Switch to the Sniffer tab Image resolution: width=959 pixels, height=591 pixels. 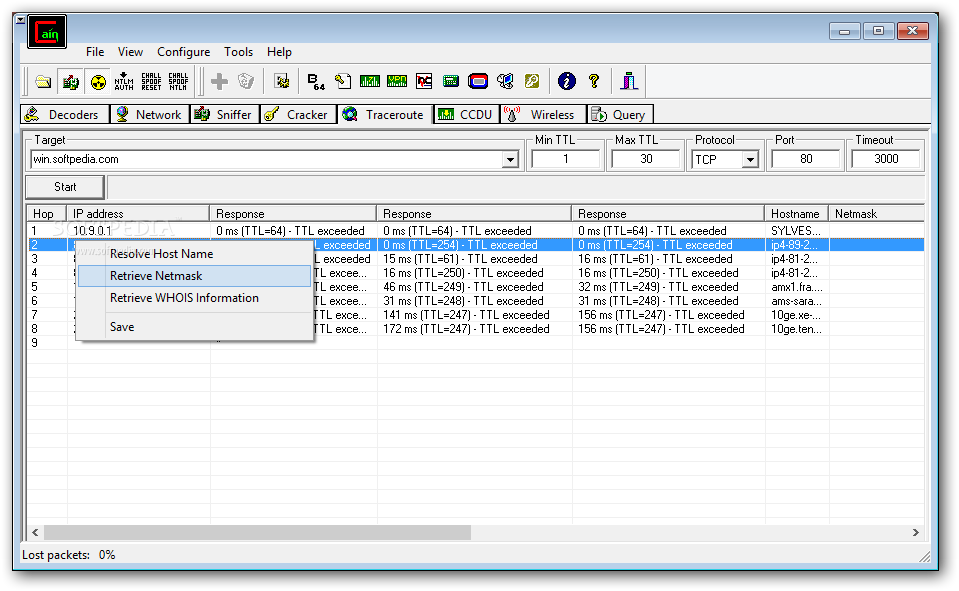pyautogui.click(x=224, y=114)
